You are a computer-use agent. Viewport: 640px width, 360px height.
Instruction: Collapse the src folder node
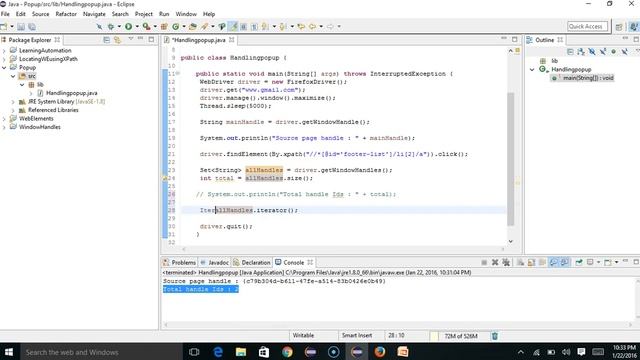tap(13, 76)
